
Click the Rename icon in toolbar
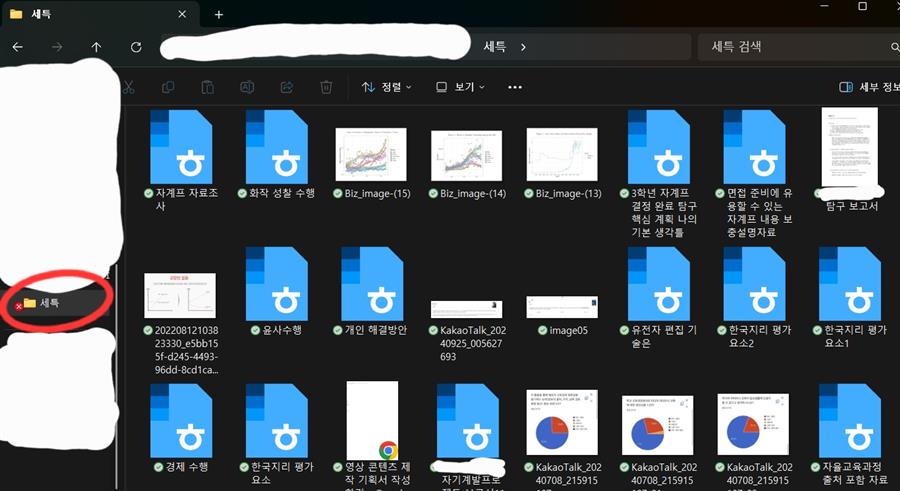(247, 87)
